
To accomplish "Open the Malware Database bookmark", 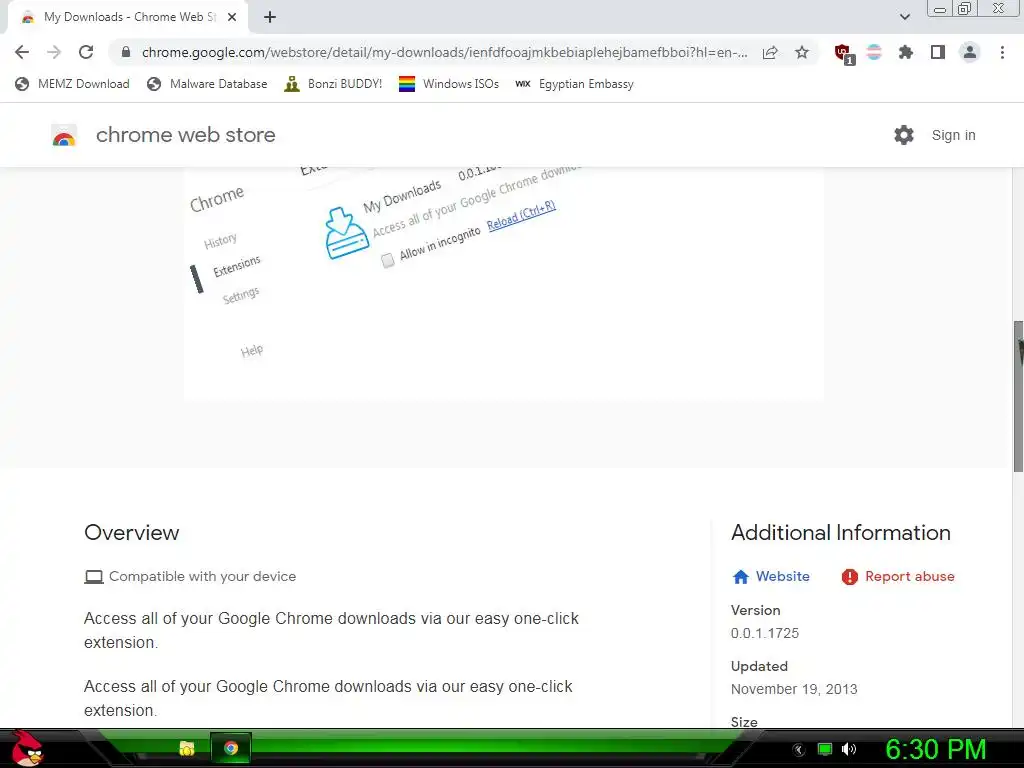I will point(207,84).
